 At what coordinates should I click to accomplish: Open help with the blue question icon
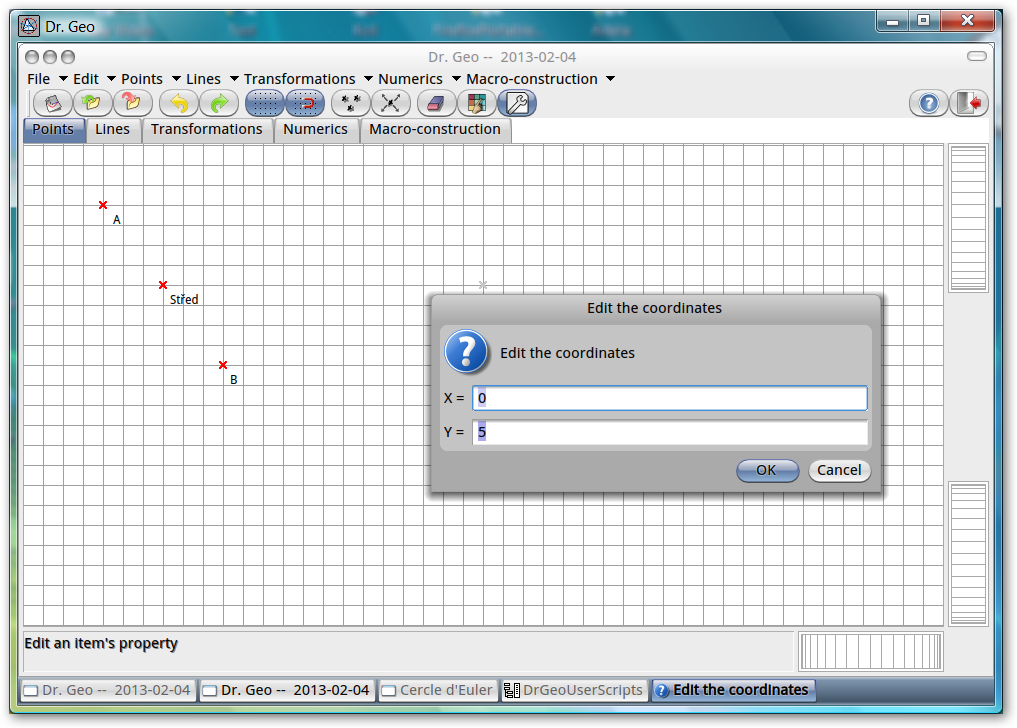[929, 103]
